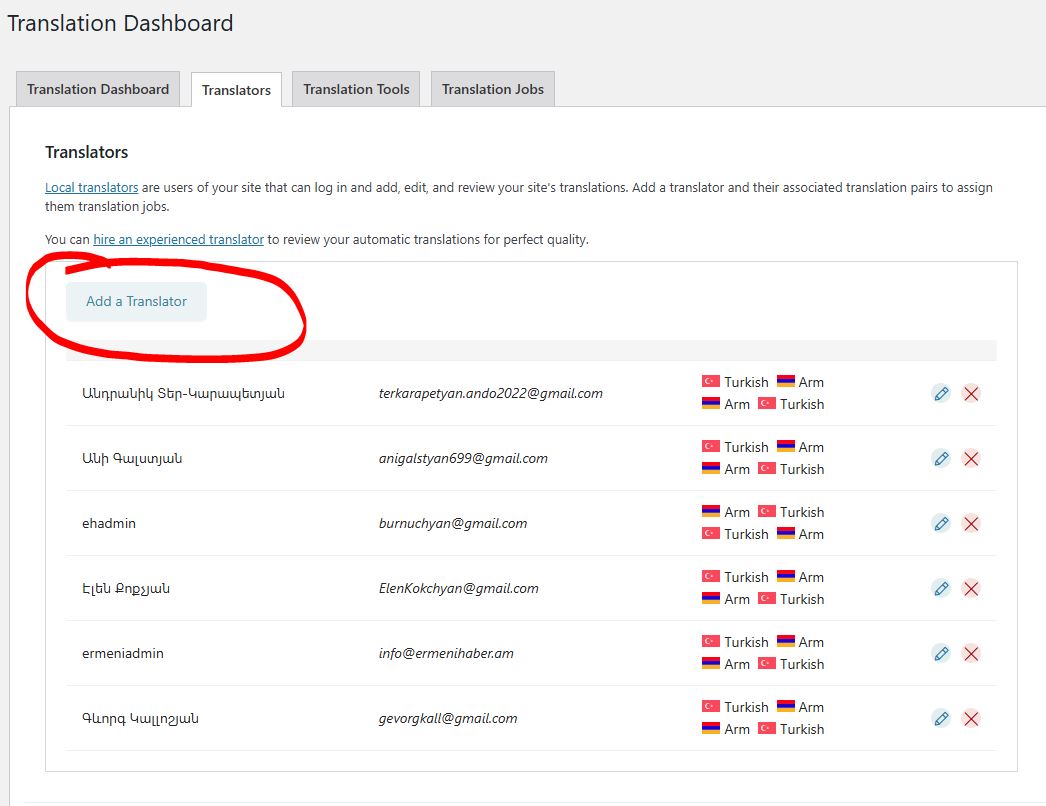This screenshot has height=806, width=1046.
Task: Edit translator with email terkarapetyan.ando2022@gmail.com
Action: (940, 393)
